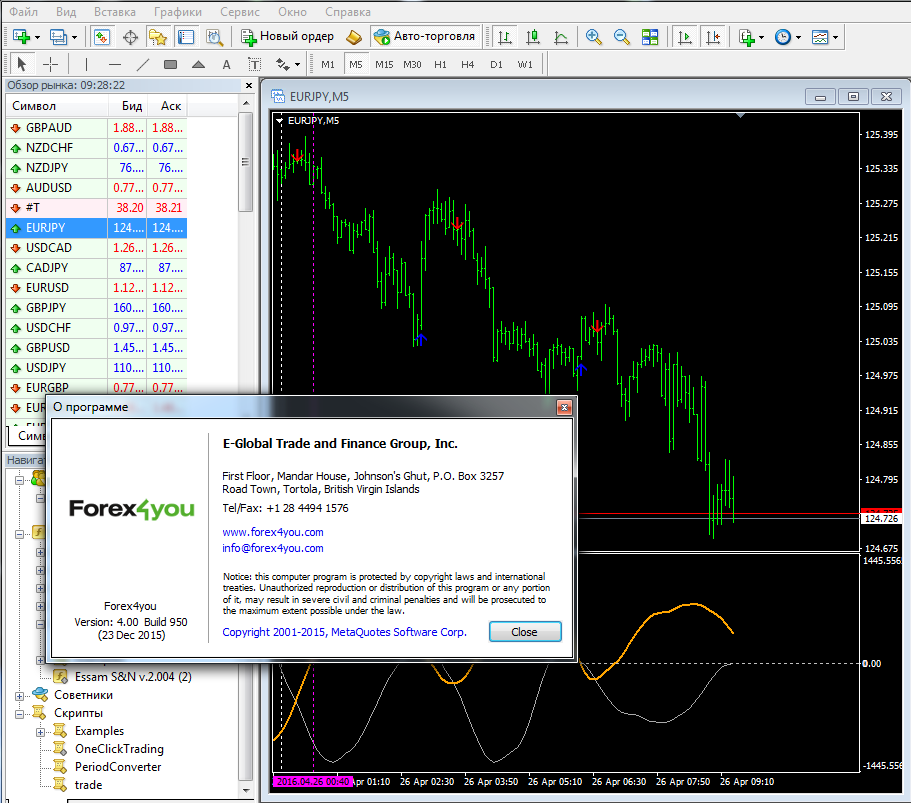Open the Сервис menu

[x=239, y=12]
